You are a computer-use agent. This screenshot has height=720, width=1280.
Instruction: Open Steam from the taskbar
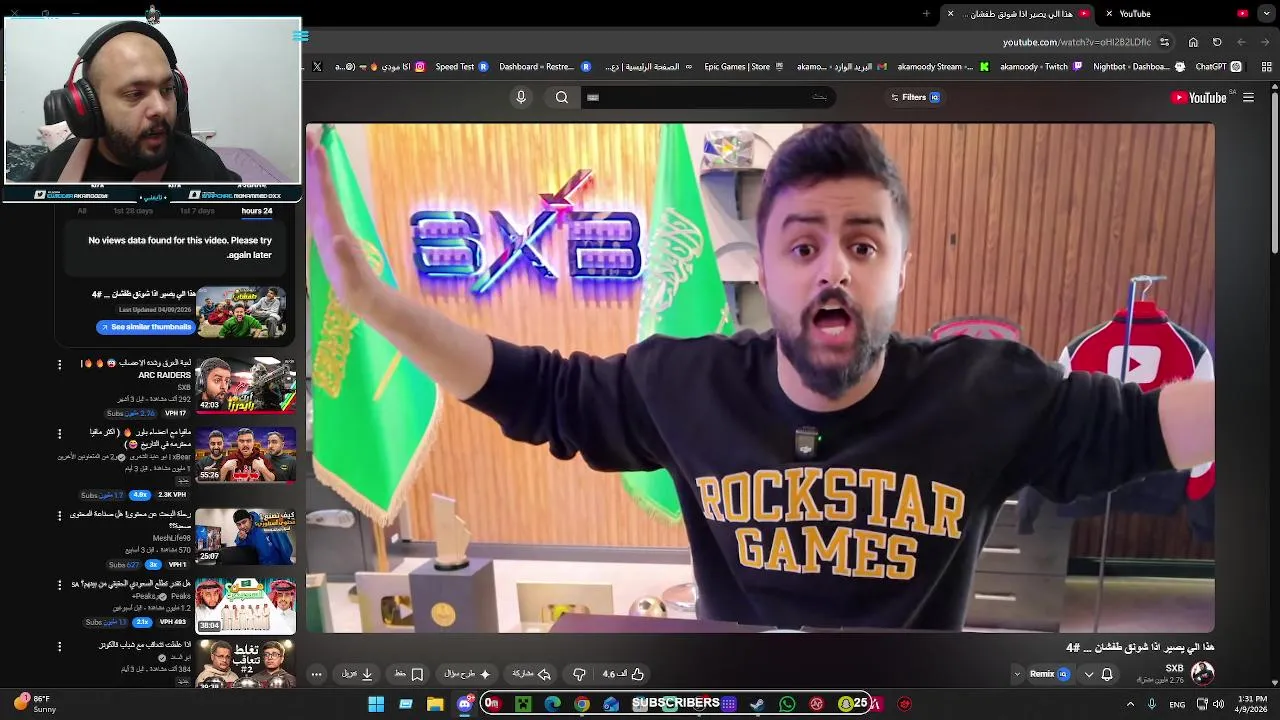pyautogui.click(x=758, y=704)
